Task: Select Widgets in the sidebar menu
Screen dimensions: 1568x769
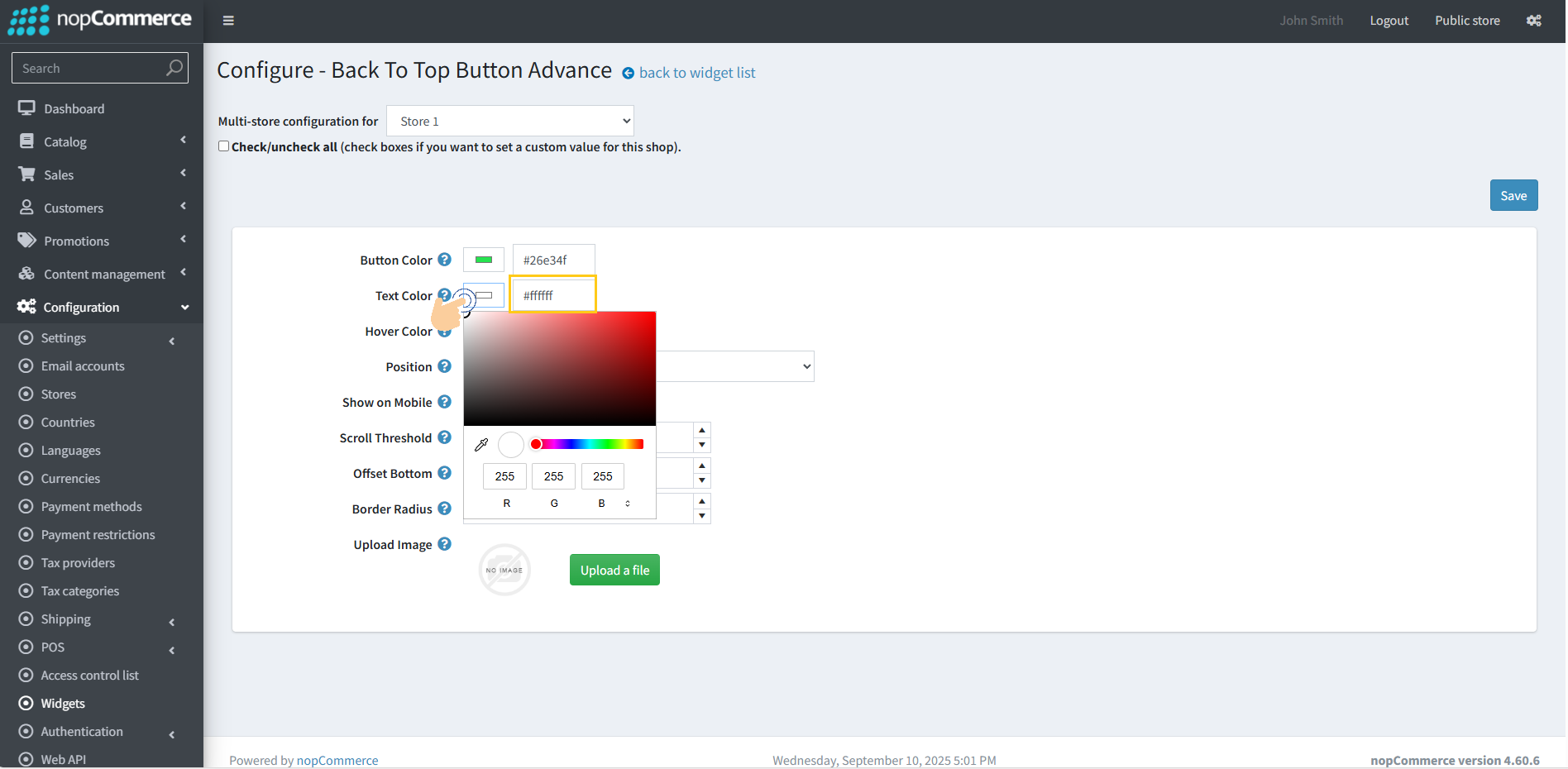Action: click(63, 704)
